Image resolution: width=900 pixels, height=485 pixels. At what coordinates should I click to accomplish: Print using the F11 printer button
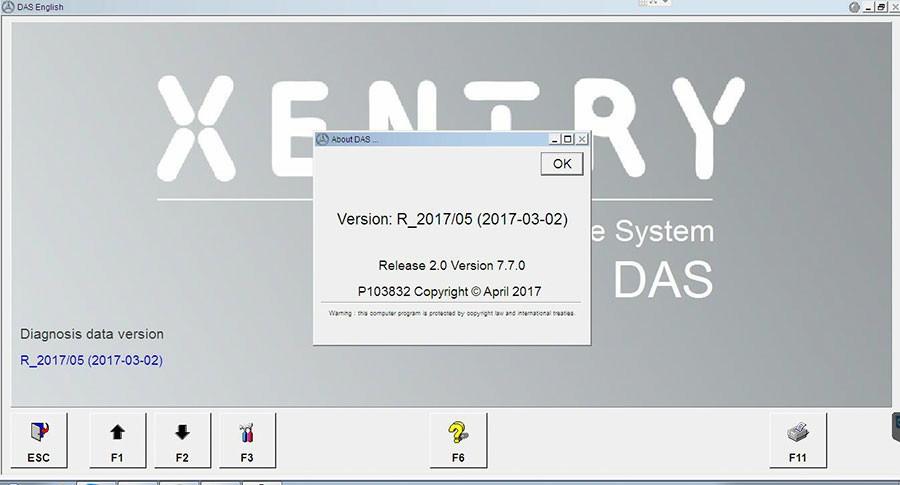click(x=797, y=440)
